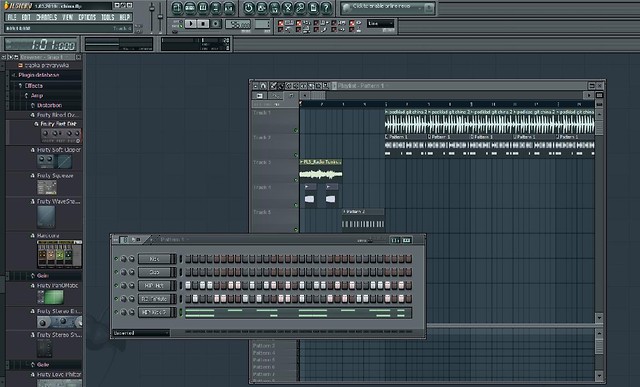Viewport: 640px width, 387px height.
Task: Toggle the red checkbox beside the eye icon
Action: click(352, 23)
